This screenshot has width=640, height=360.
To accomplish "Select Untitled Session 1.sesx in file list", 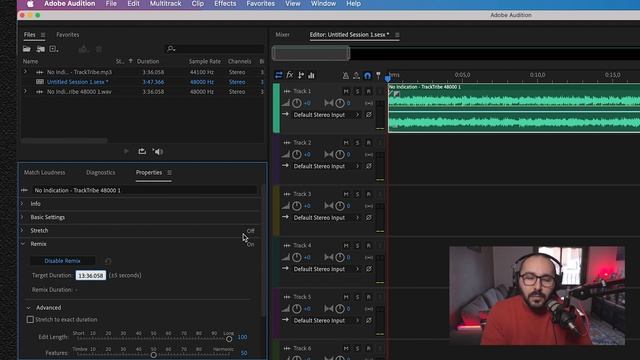I will pos(77,82).
